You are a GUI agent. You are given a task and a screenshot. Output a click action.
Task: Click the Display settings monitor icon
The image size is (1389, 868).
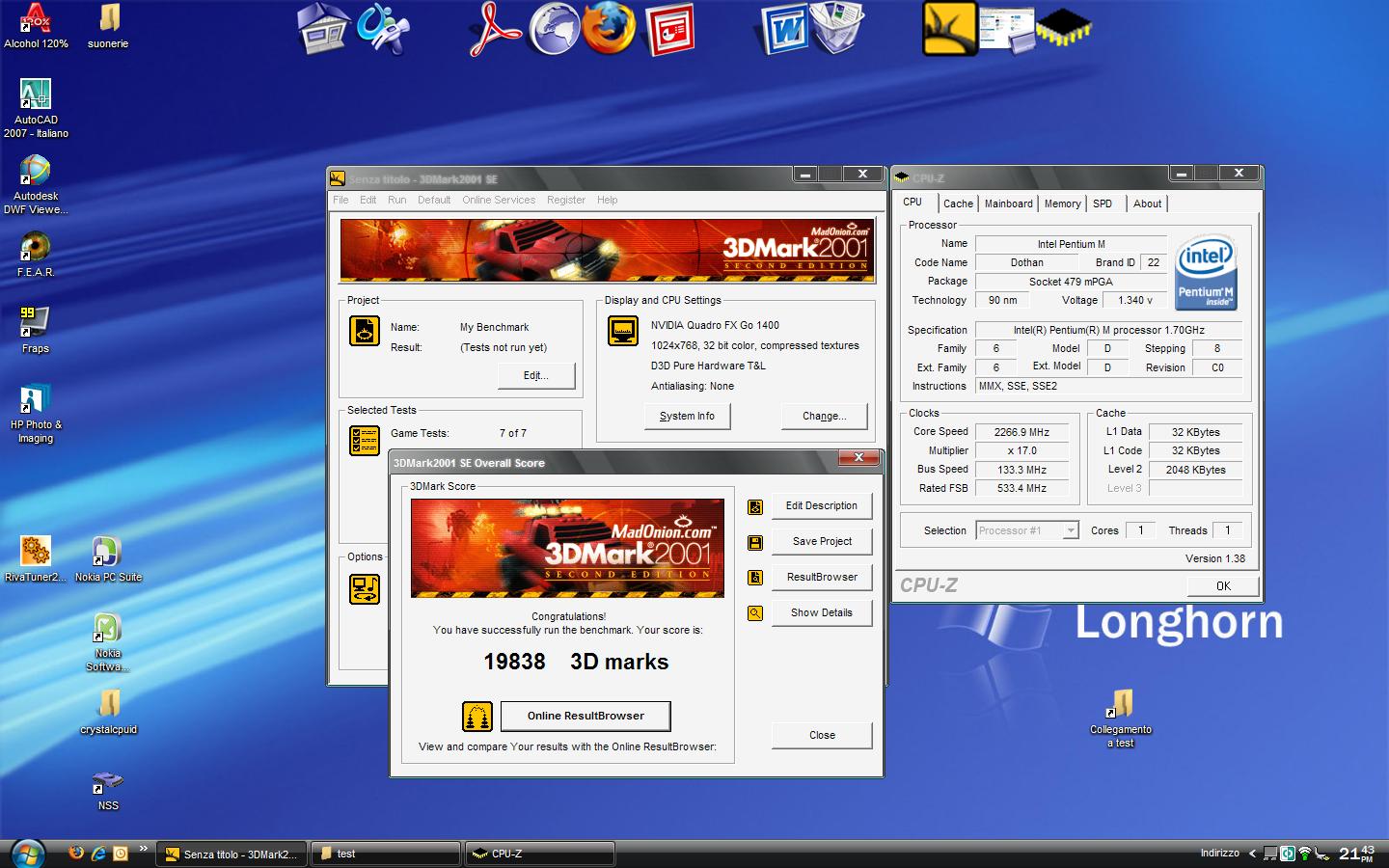[x=623, y=331]
